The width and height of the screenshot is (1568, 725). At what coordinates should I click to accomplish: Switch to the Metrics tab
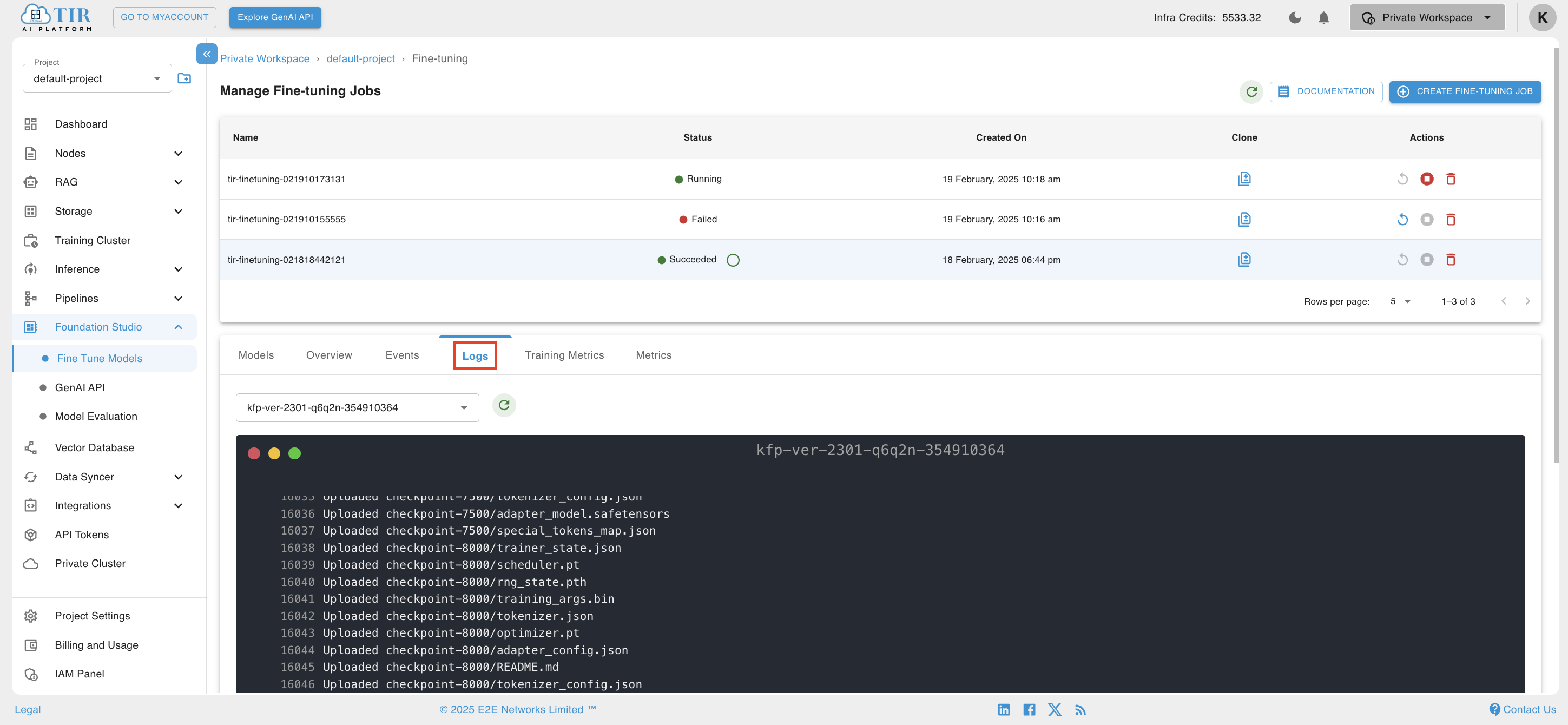[x=653, y=355]
